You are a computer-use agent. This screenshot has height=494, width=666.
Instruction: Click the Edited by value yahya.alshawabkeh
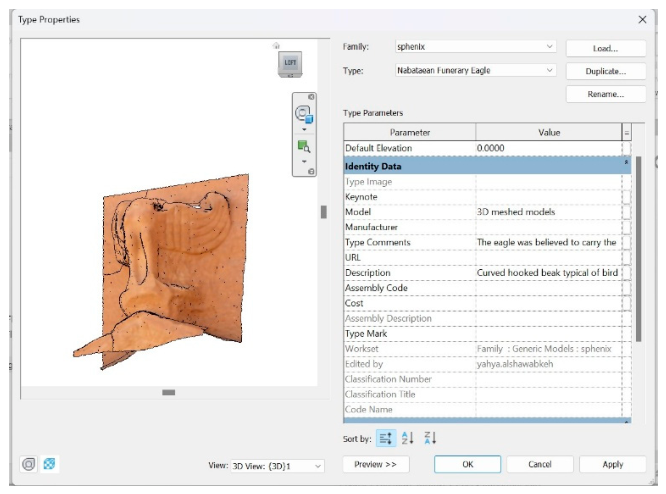515,364
